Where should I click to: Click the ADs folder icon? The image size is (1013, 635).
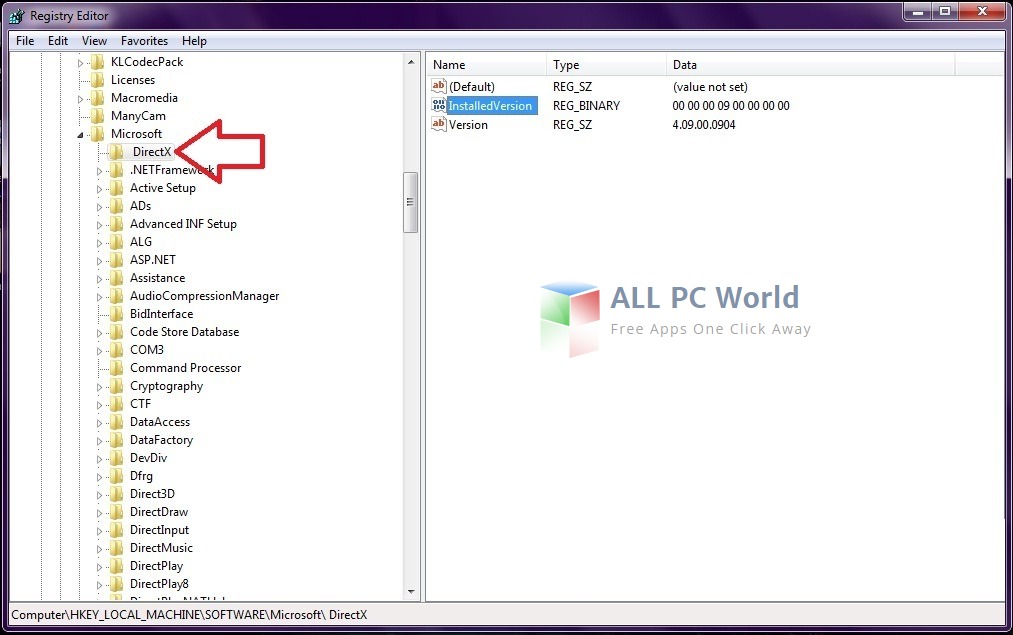click(116, 206)
